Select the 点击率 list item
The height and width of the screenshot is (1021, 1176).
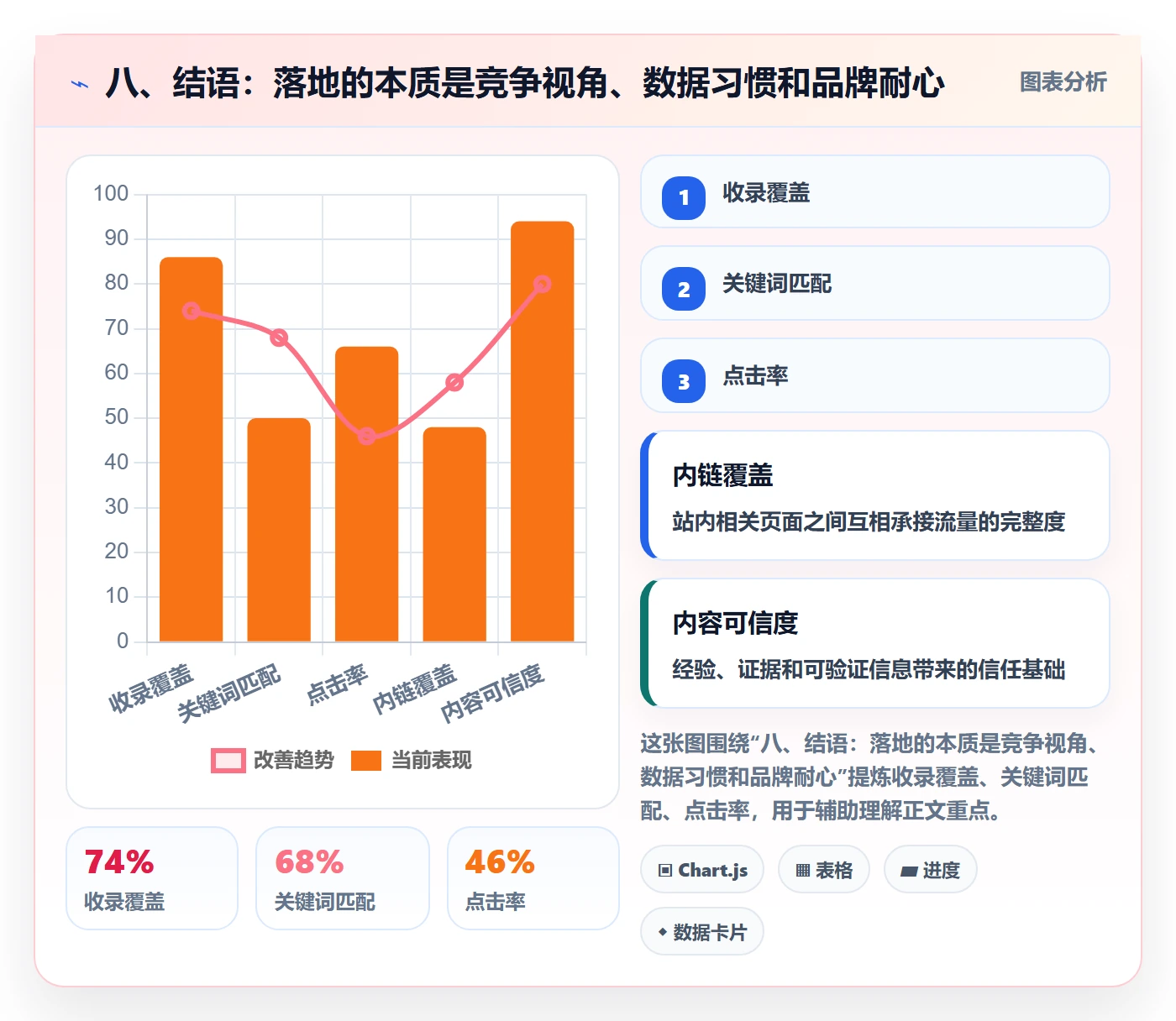pos(875,375)
